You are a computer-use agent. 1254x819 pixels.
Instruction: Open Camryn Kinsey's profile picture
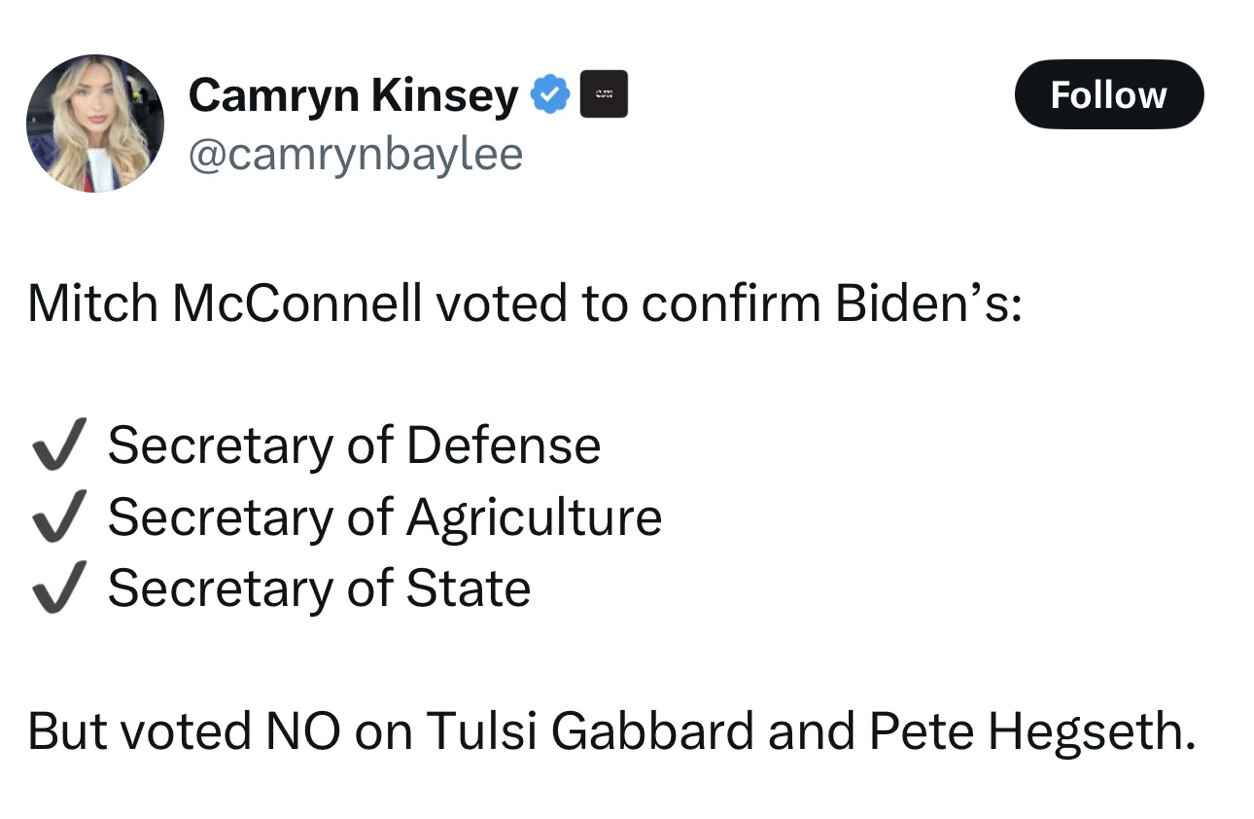(x=95, y=123)
